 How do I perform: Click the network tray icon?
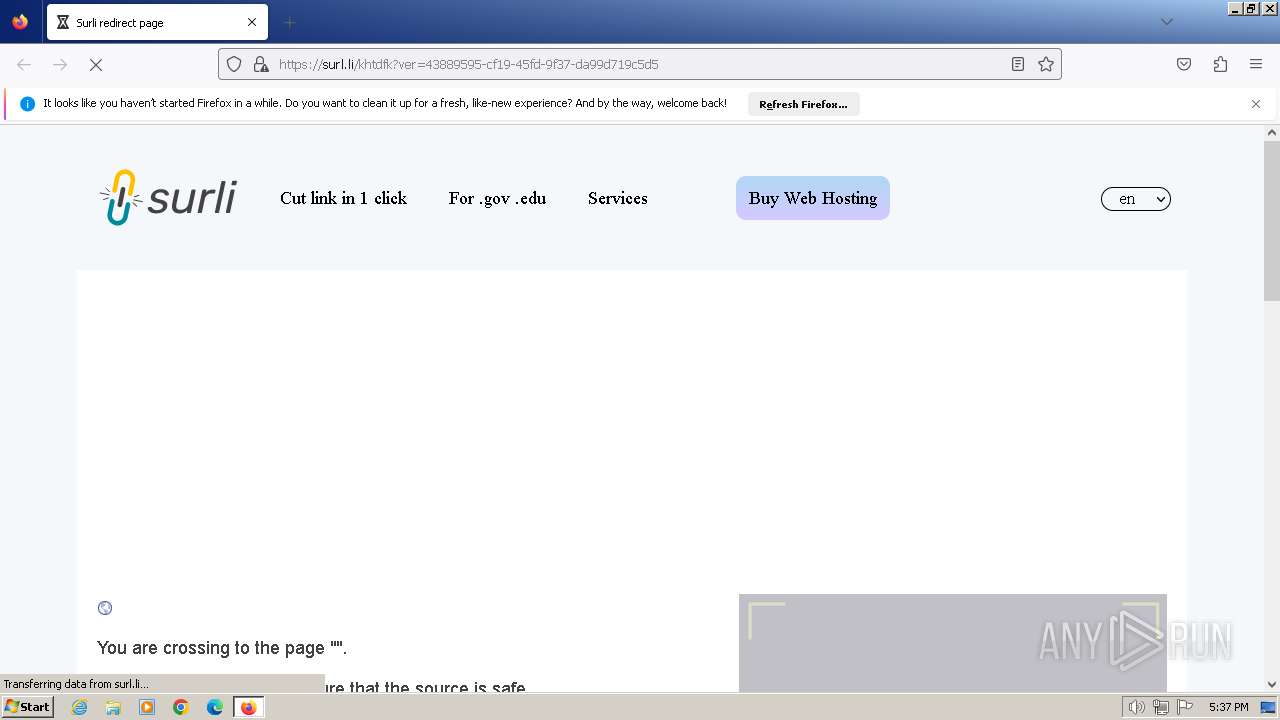pos(1161,707)
